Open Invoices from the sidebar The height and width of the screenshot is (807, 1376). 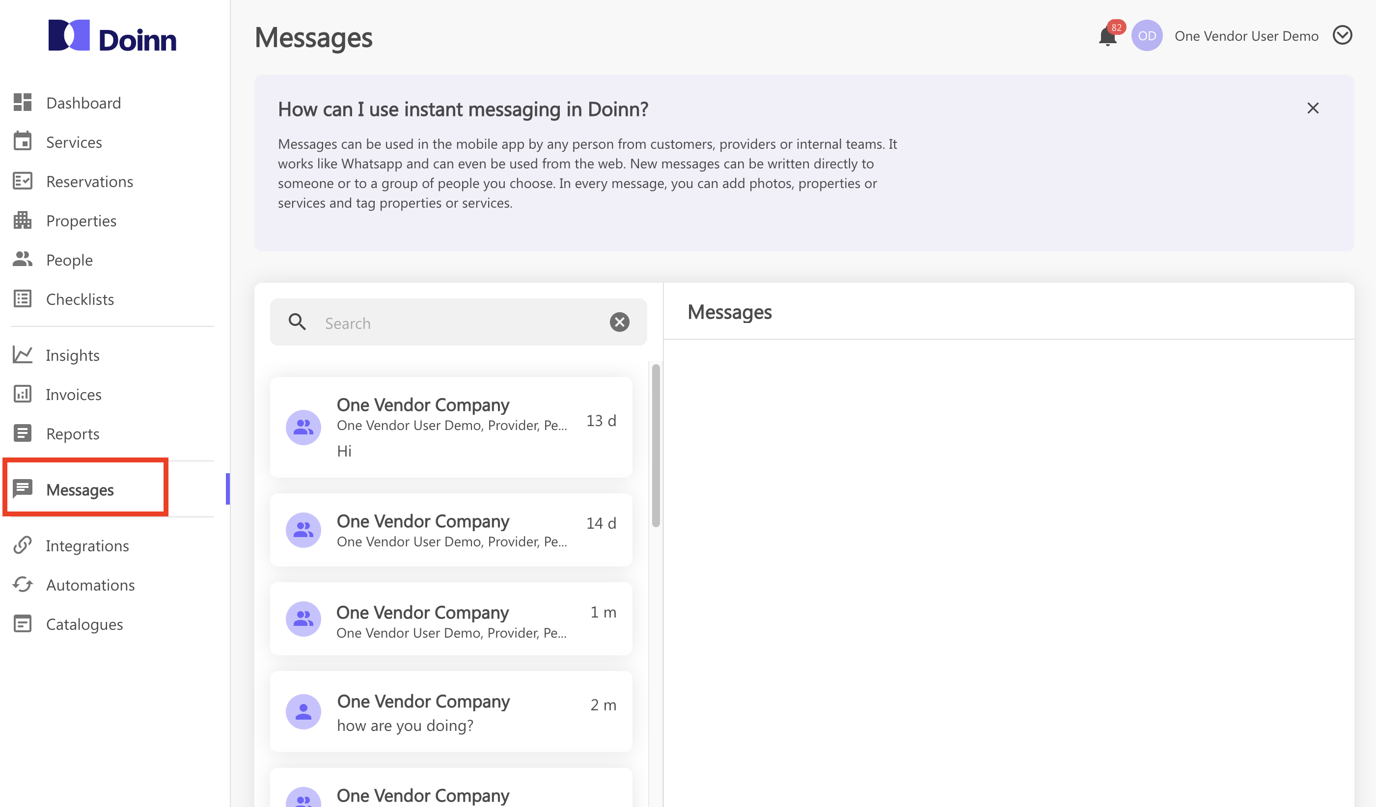tap(73, 394)
